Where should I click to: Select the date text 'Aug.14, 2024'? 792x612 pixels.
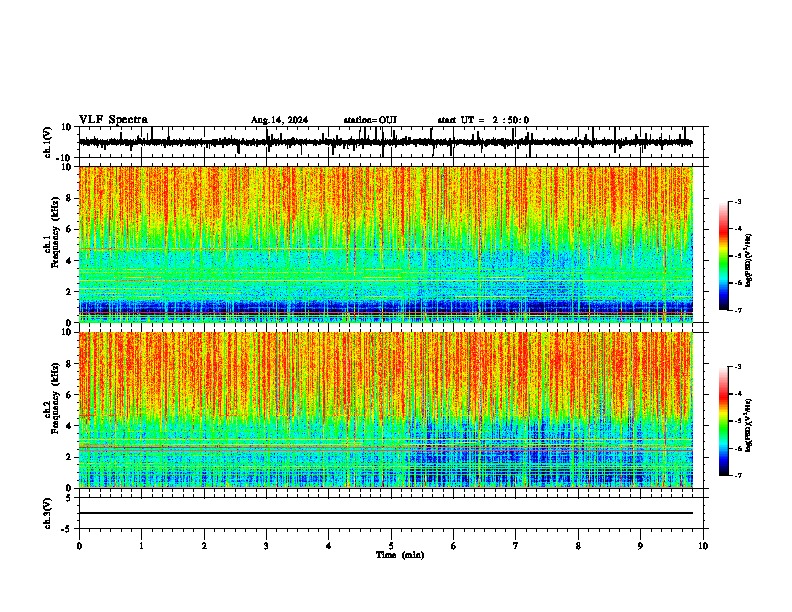pyautogui.click(x=279, y=120)
